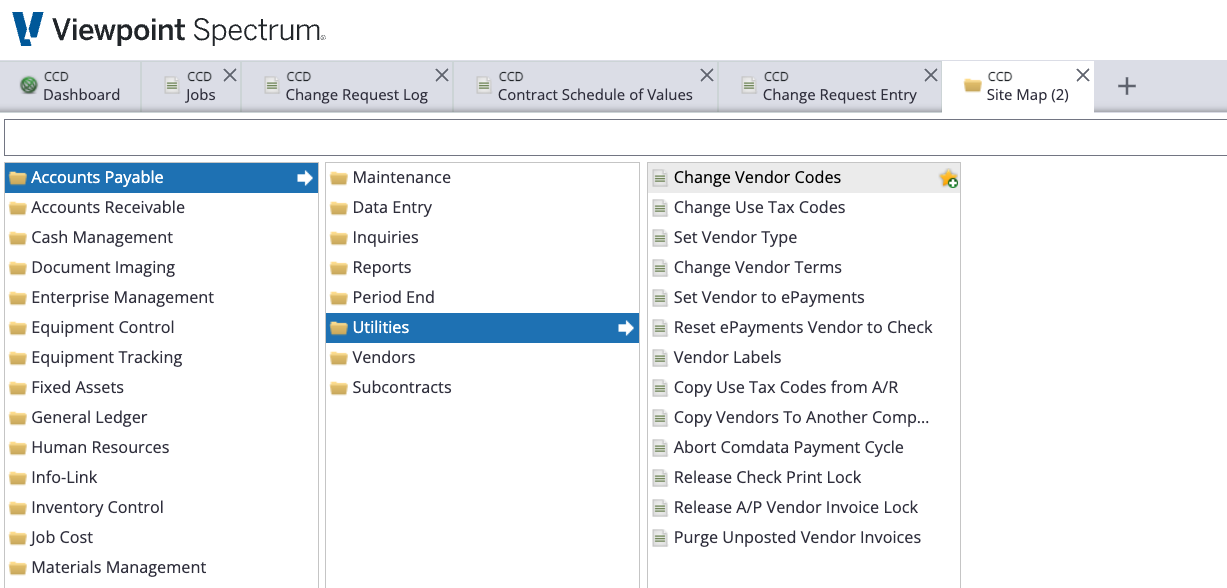Screen dimensions: 1227x588
Task: Add Change Vendor Codes to favorites star
Action: point(948,178)
